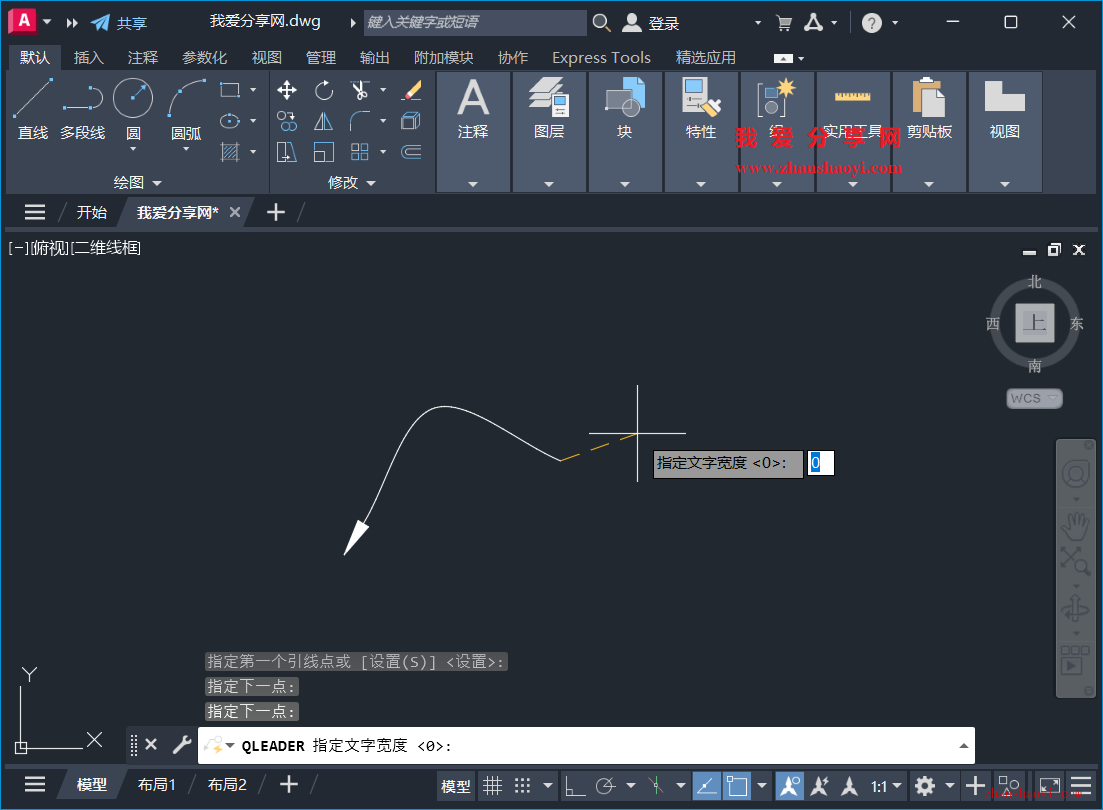This screenshot has height=810, width=1103.
Task: Expand the command line history arrow
Action: pyautogui.click(x=963, y=746)
